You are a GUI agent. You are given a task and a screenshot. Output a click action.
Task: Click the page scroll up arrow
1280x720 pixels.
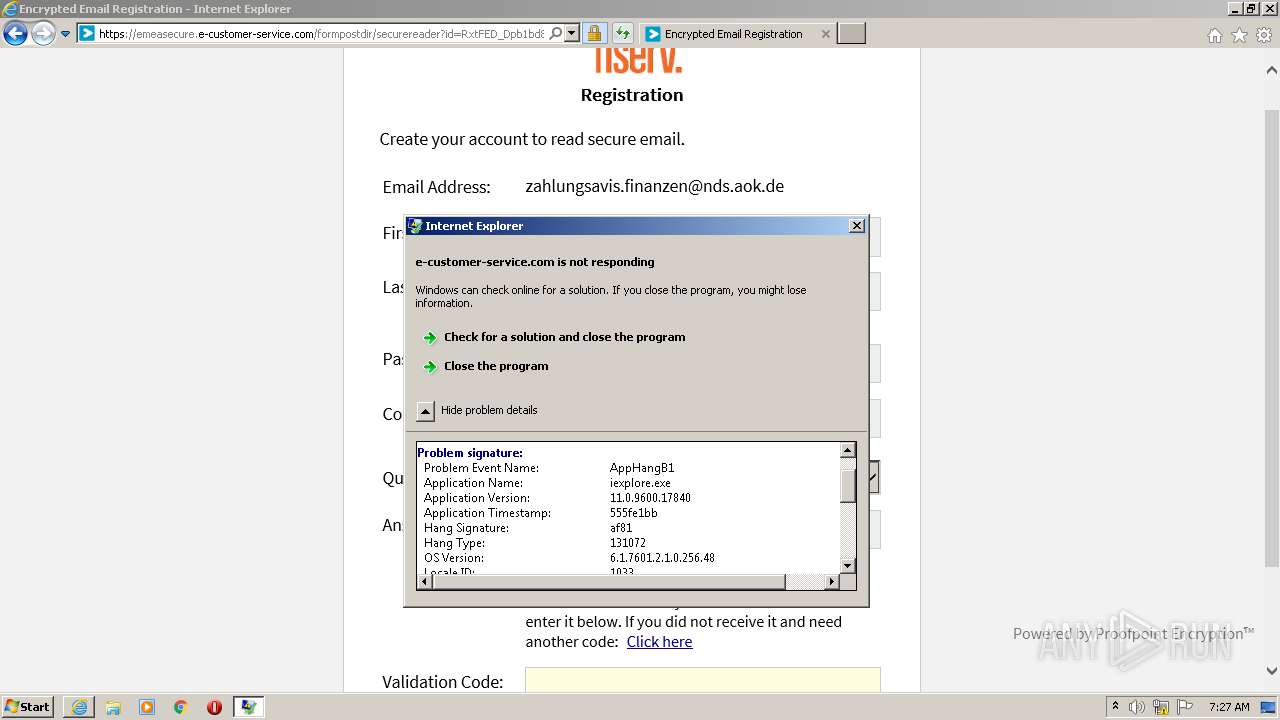pyautogui.click(x=1272, y=71)
